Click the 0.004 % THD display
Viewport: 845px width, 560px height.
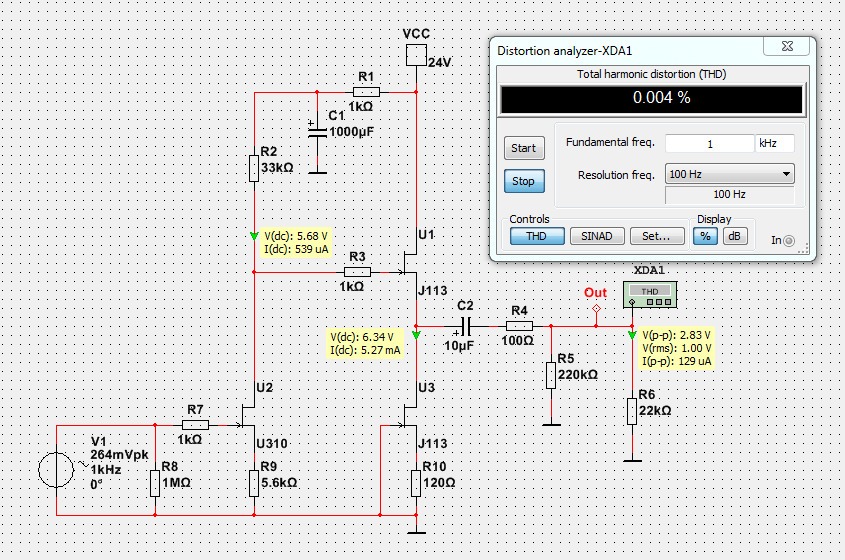pos(652,98)
